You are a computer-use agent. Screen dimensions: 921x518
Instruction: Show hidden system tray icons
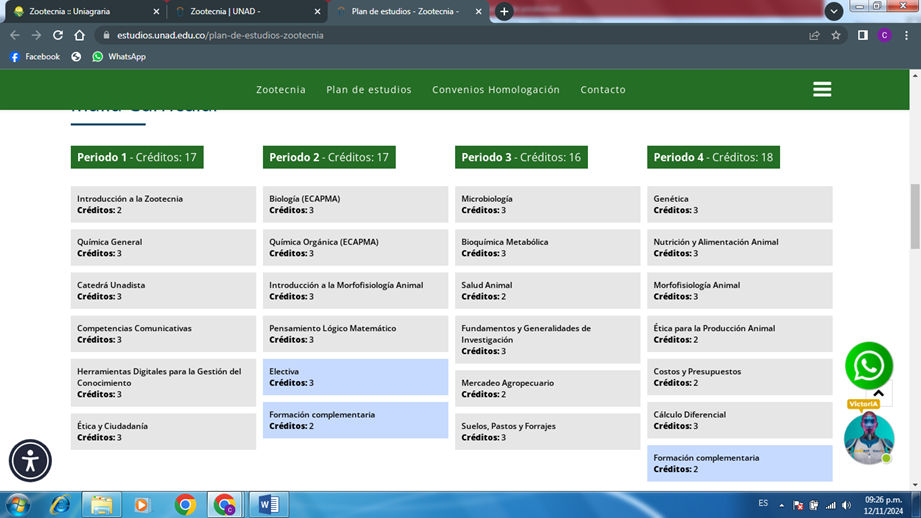click(782, 505)
